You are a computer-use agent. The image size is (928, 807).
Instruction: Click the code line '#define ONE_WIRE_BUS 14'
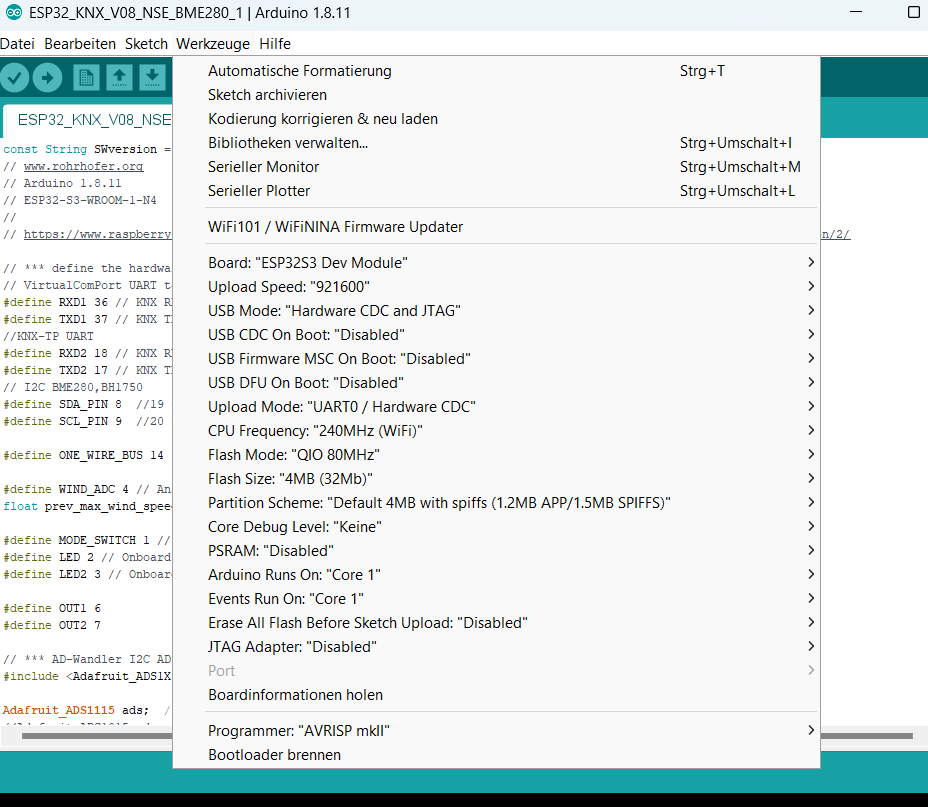click(x=83, y=455)
